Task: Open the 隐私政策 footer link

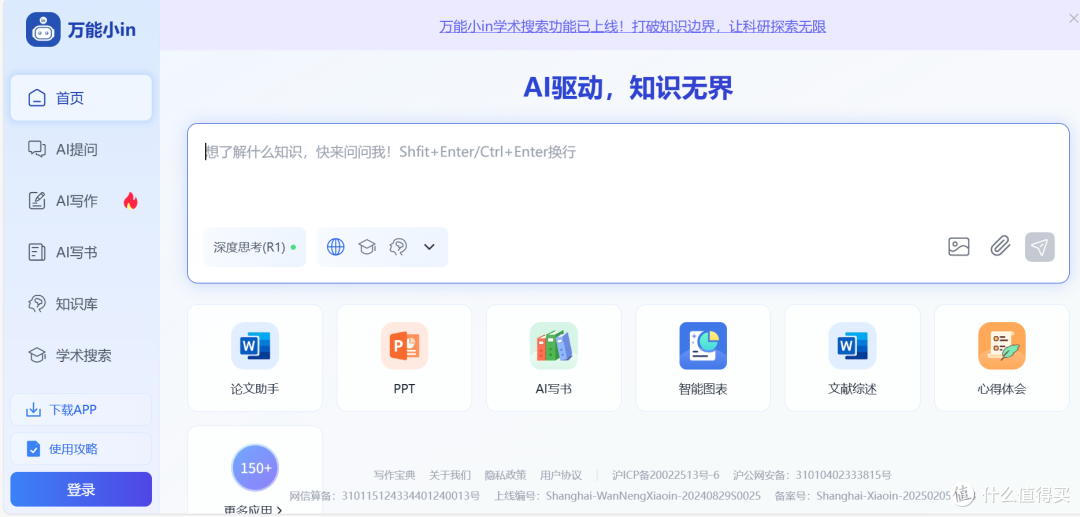Action: 505,475
